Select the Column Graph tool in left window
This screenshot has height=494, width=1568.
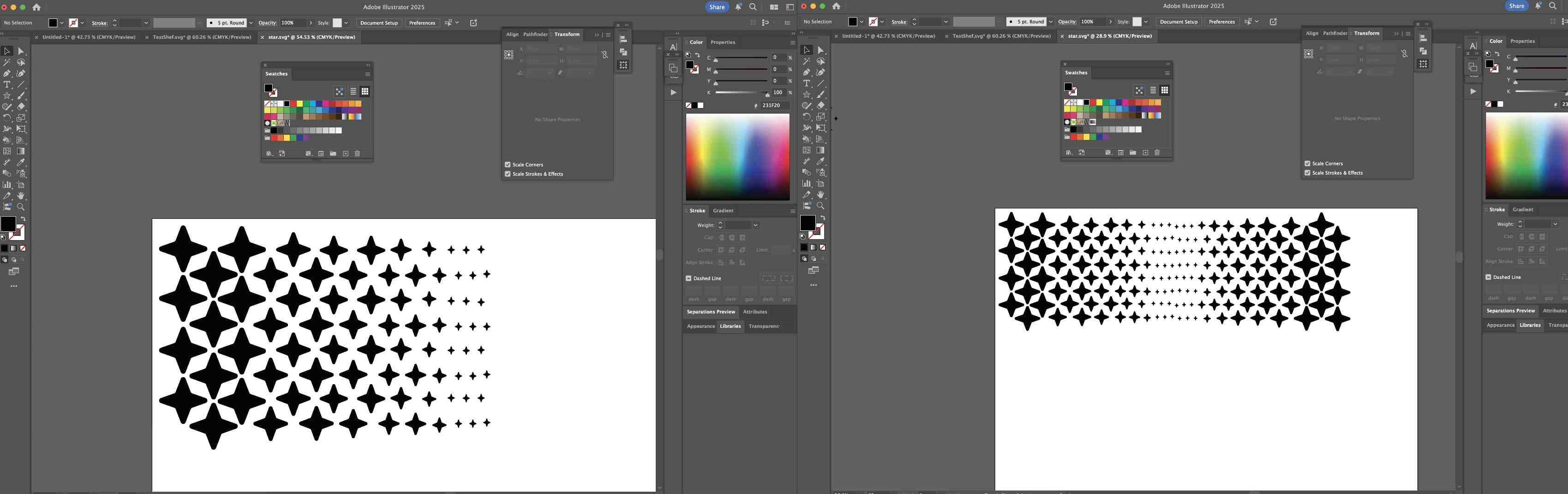click(7, 185)
